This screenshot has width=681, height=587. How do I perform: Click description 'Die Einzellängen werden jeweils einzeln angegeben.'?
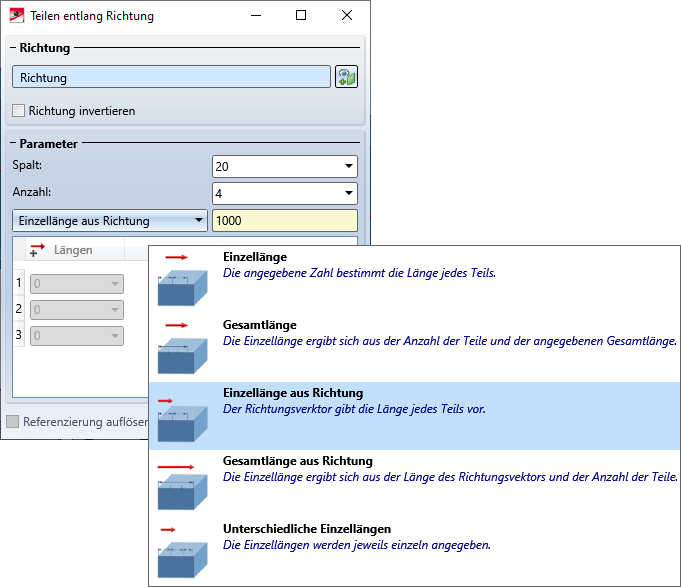pos(357,545)
